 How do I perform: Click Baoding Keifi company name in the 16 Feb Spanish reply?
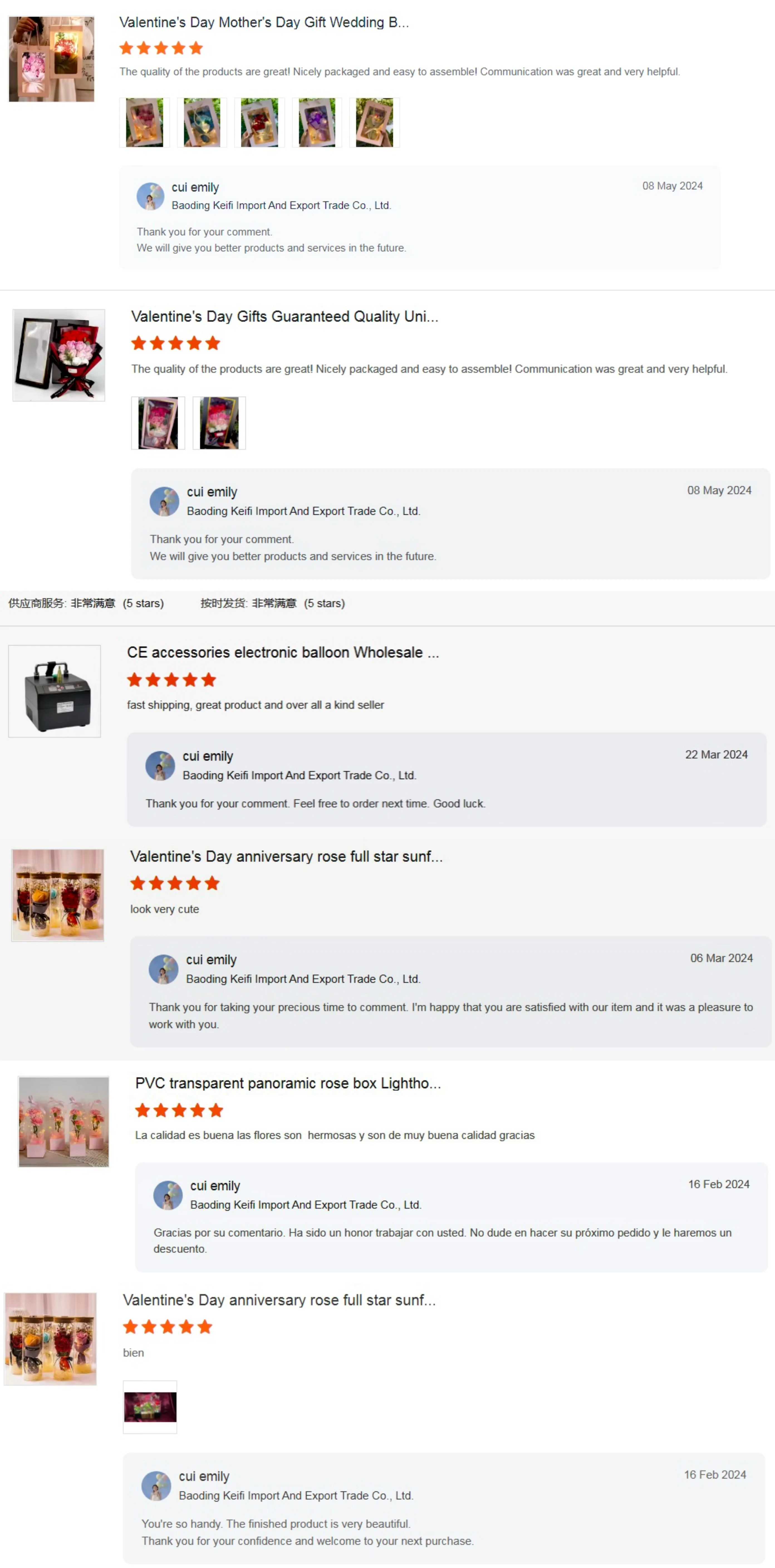click(x=306, y=1205)
